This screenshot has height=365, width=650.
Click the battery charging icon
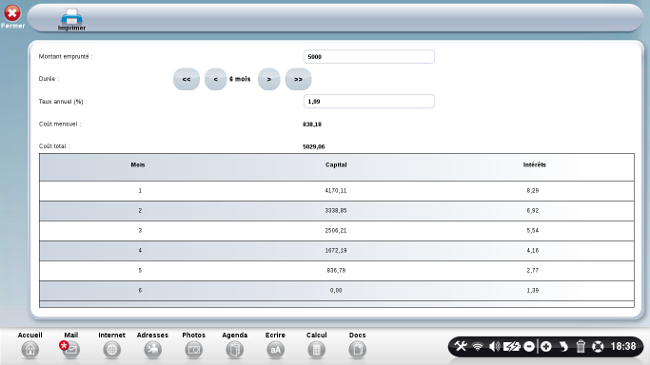(x=512, y=346)
